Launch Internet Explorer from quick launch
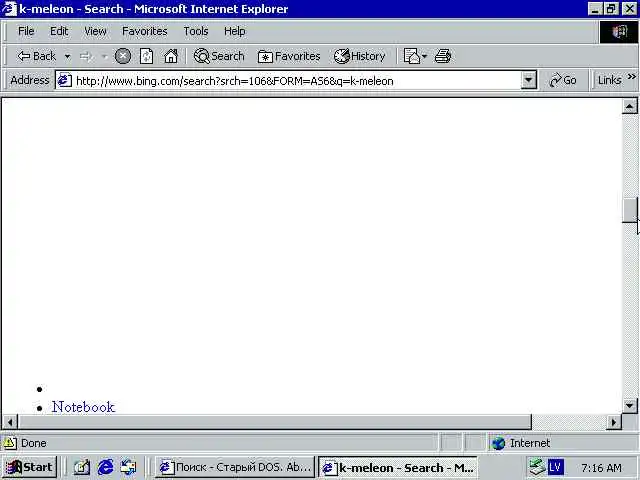 (105, 467)
